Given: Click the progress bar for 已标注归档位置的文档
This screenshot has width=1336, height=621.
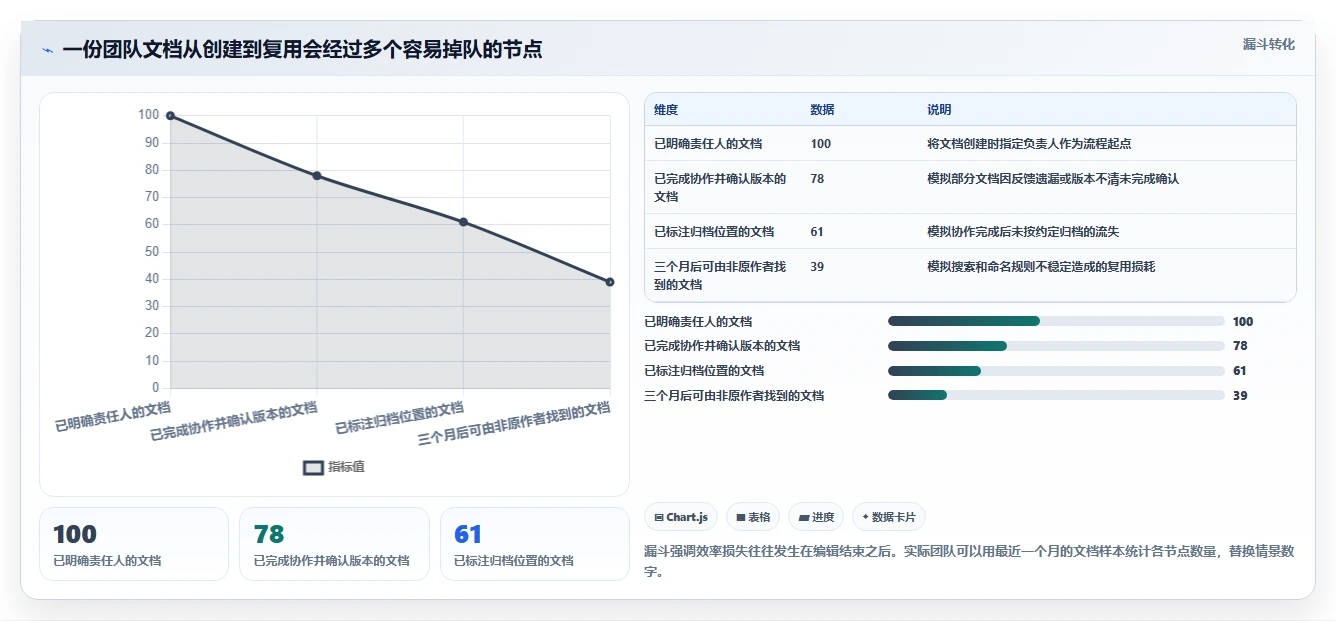Looking at the screenshot, I should pyautogui.click(x=1056, y=371).
